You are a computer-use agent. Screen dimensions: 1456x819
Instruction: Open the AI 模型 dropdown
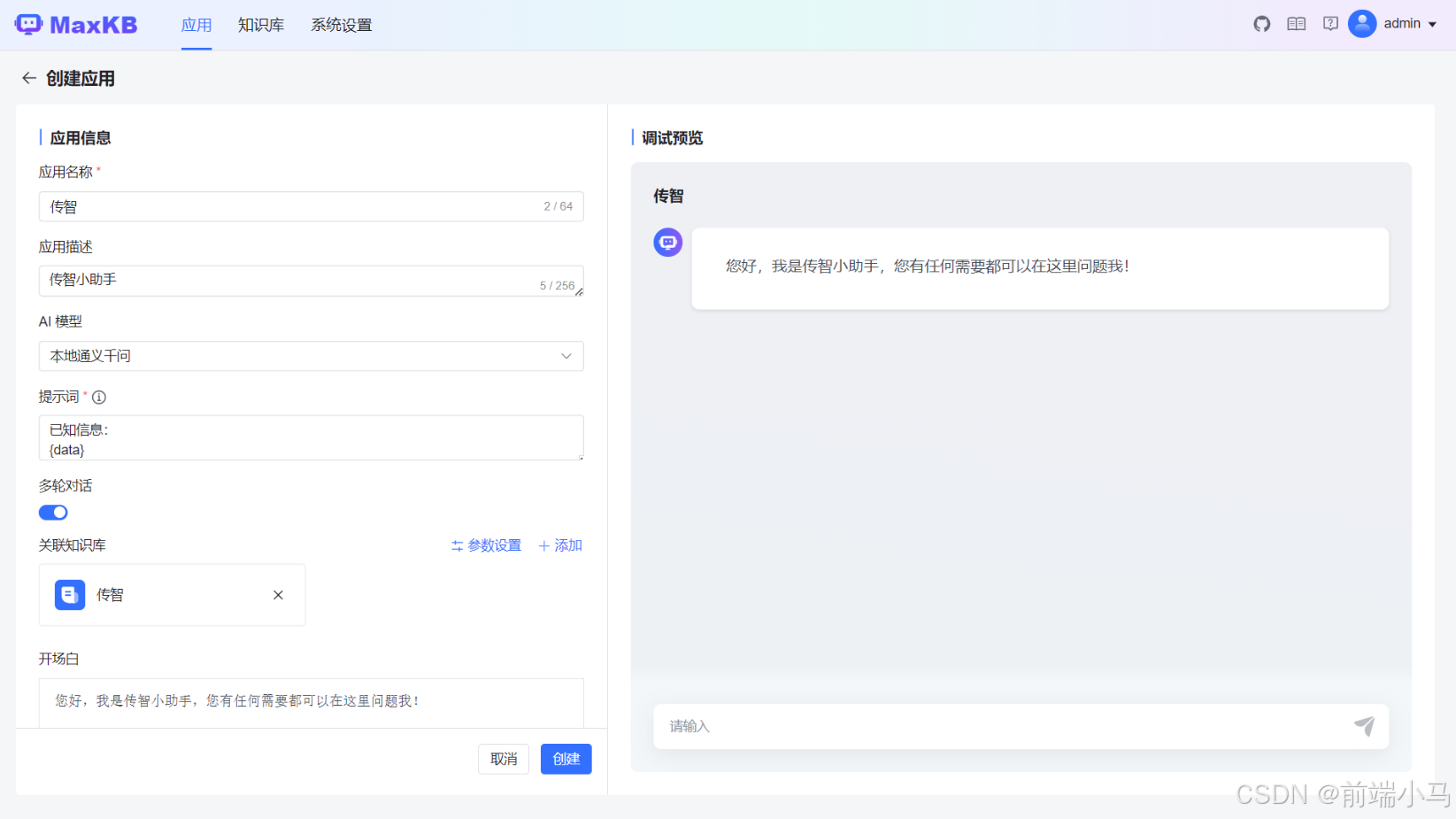312,356
